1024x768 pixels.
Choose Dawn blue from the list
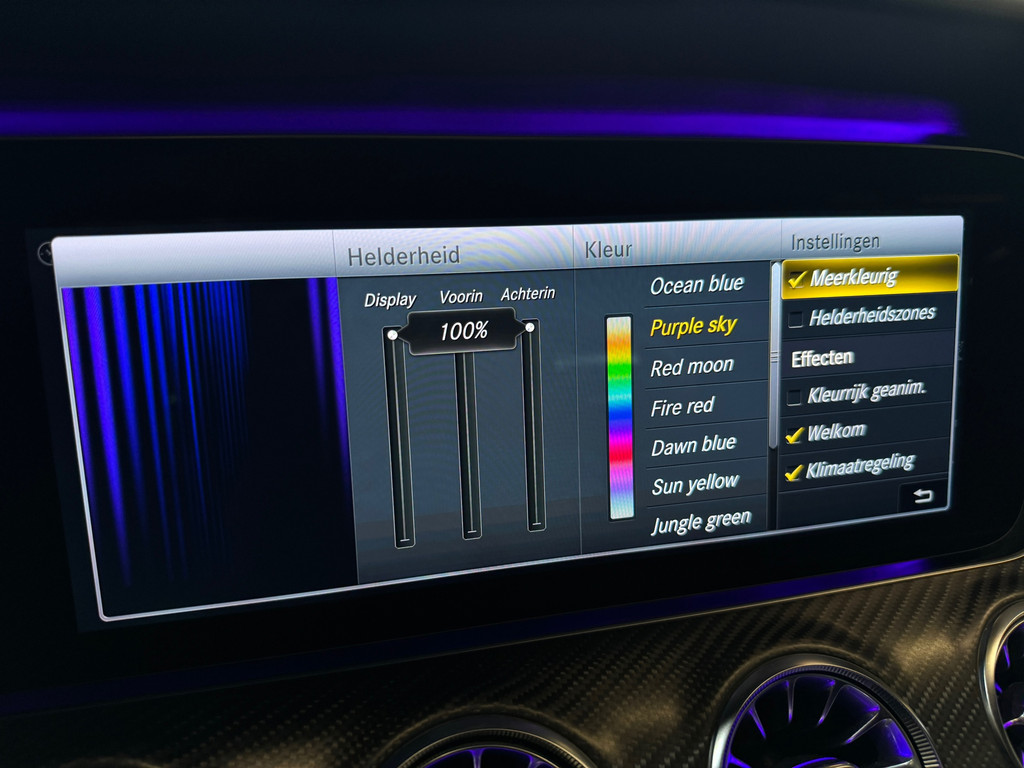[693, 446]
